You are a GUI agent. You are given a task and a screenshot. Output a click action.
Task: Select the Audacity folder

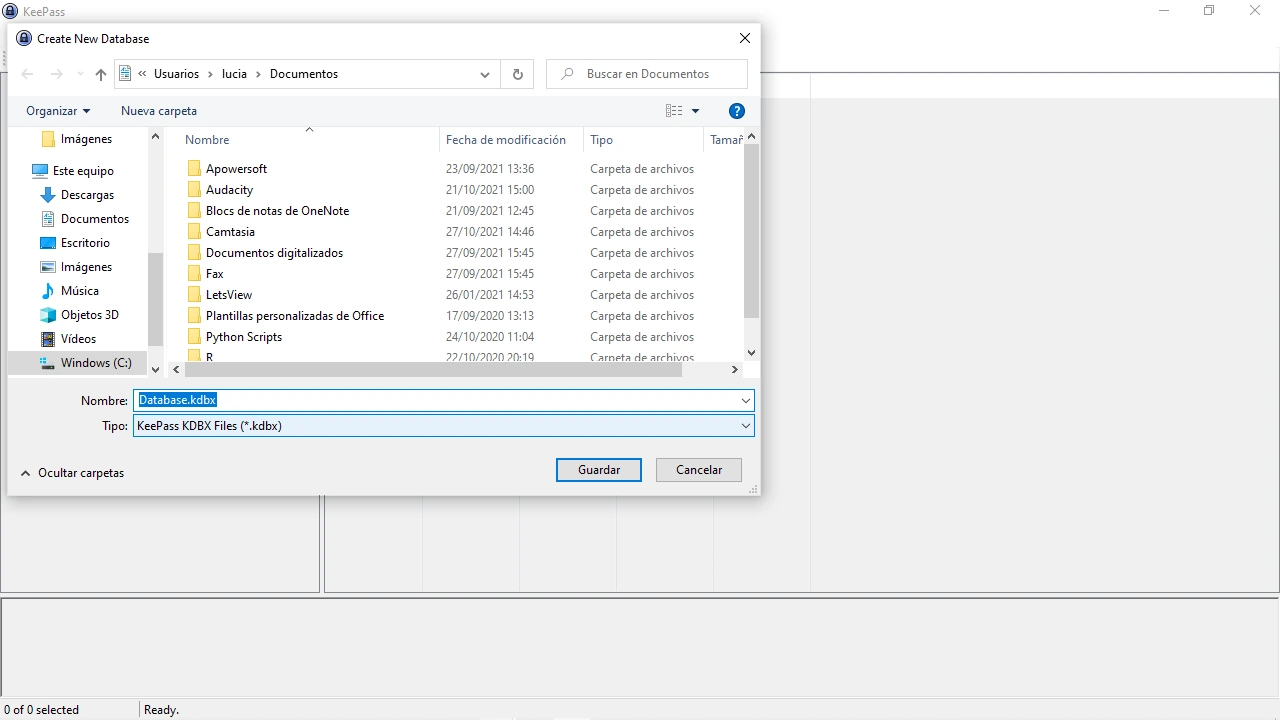click(x=229, y=190)
